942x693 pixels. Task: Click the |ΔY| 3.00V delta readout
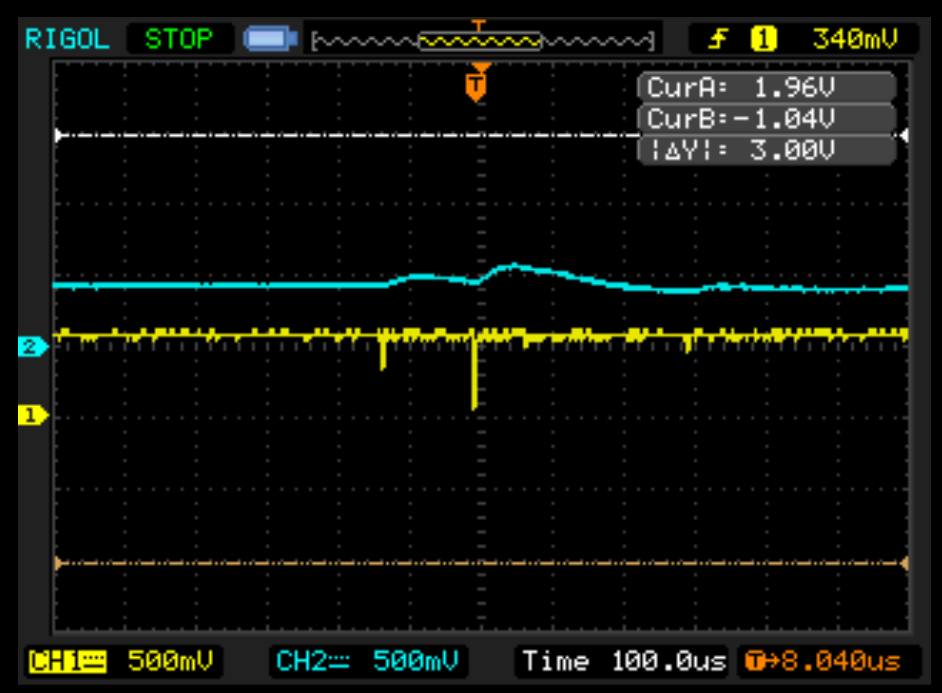coord(766,151)
